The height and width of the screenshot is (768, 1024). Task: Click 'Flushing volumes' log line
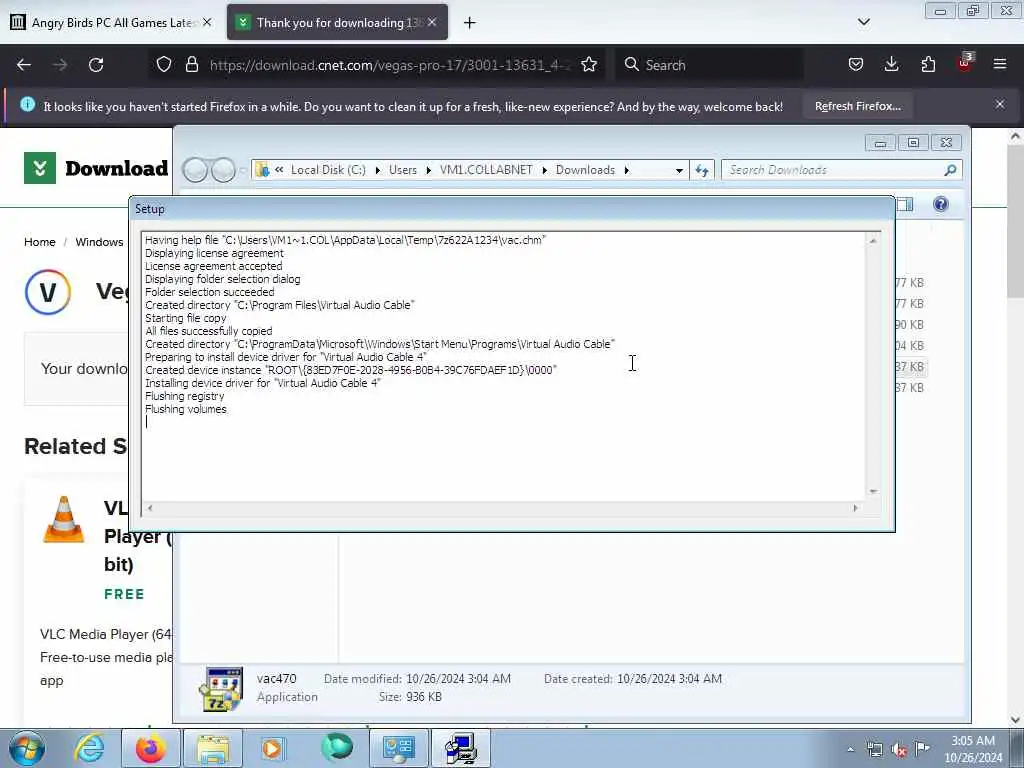click(x=185, y=409)
